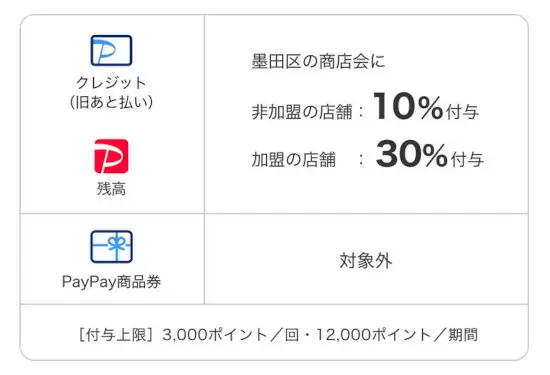Screen dimensions: 550x375
Task: Click the red PayPay balance icon
Action: 111,156
